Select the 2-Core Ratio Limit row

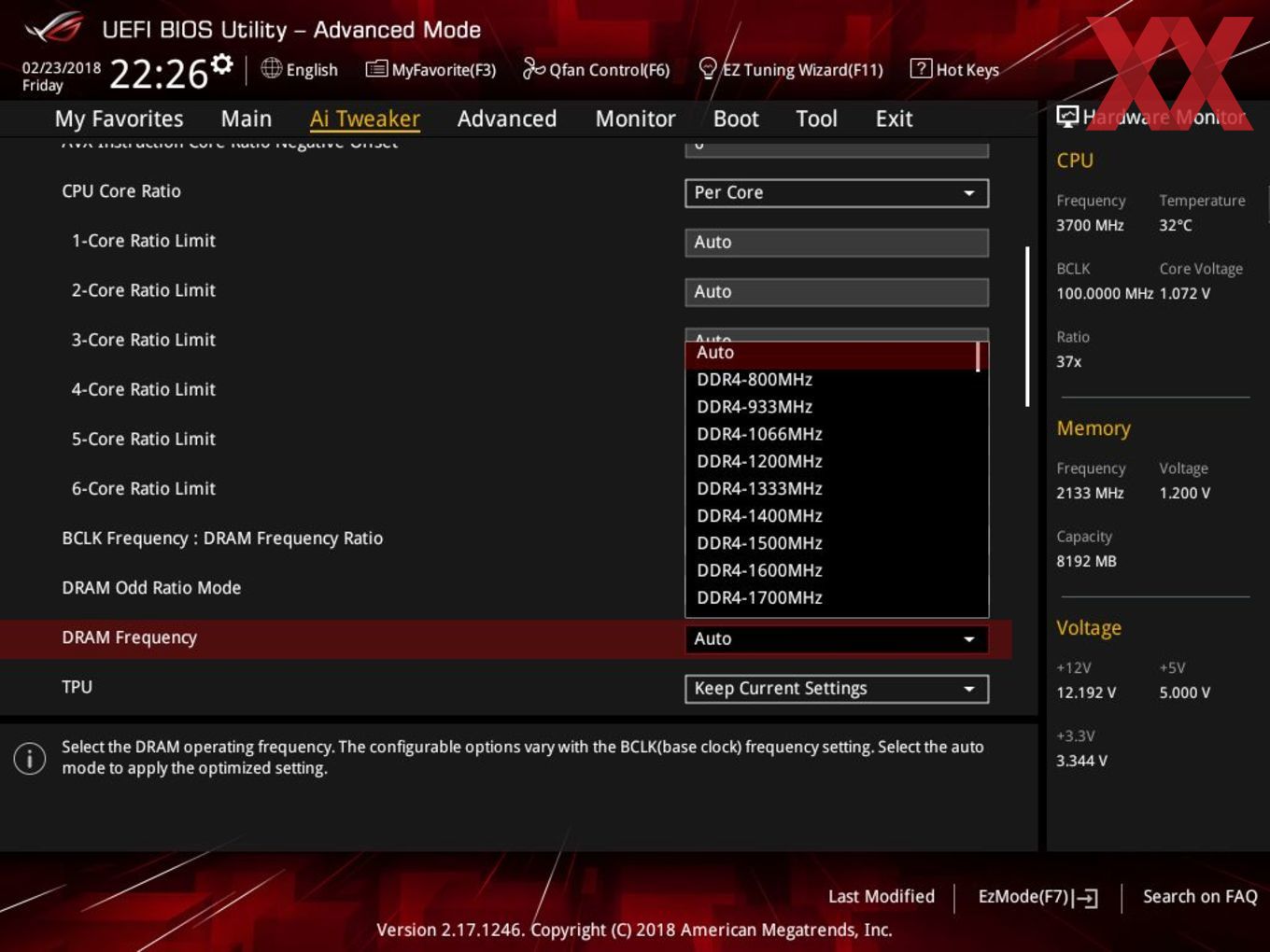coord(143,289)
